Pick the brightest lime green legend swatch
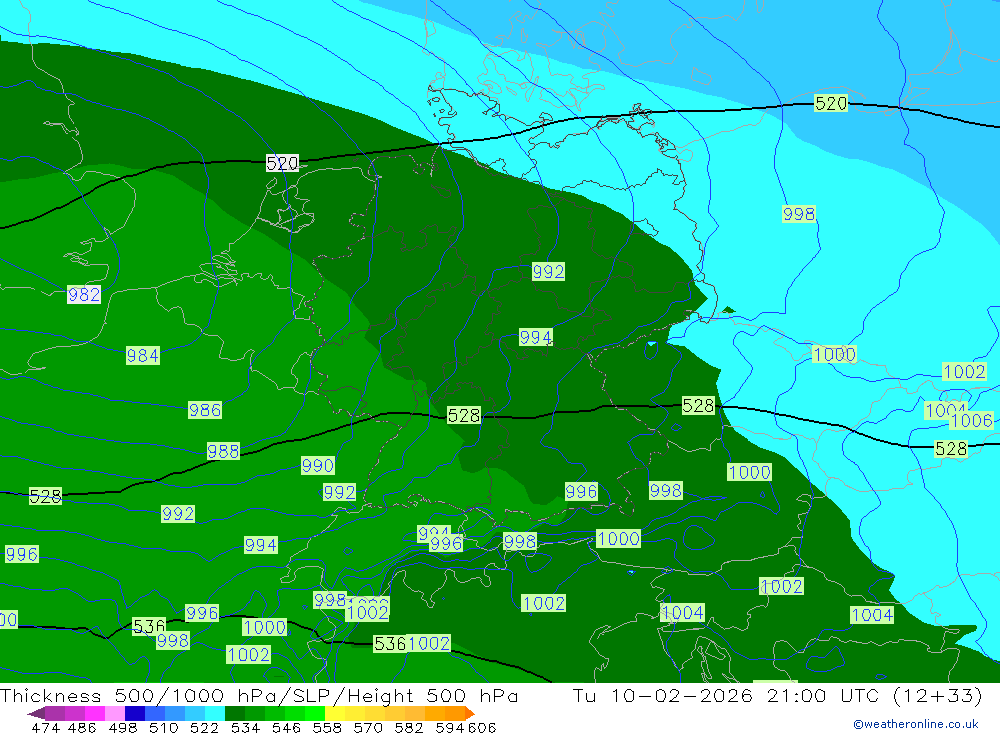1000x733 pixels. (315, 713)
